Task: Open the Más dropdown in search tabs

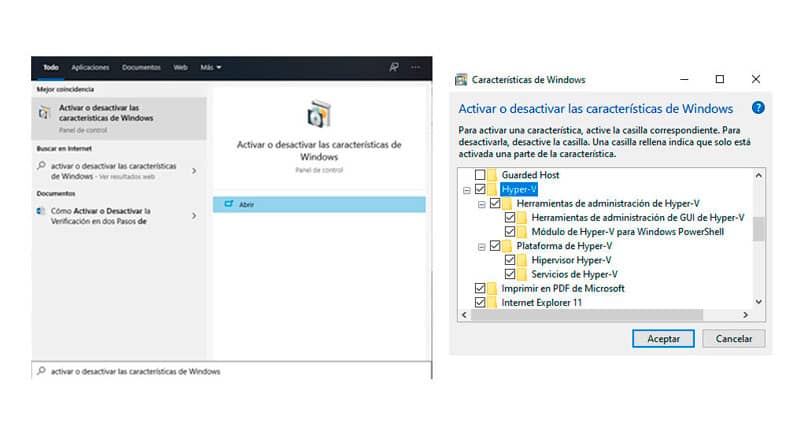Action: [x=211, y=67]
